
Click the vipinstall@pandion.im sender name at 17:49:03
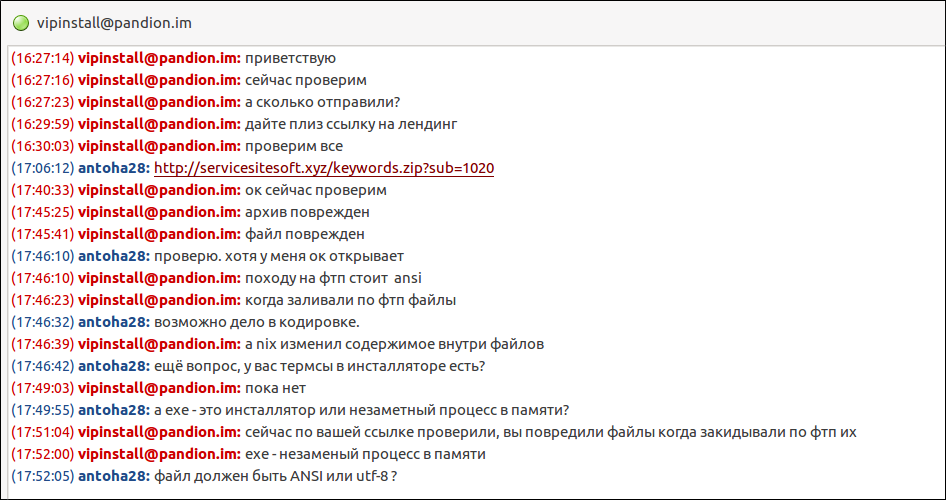tap(160, 388)
